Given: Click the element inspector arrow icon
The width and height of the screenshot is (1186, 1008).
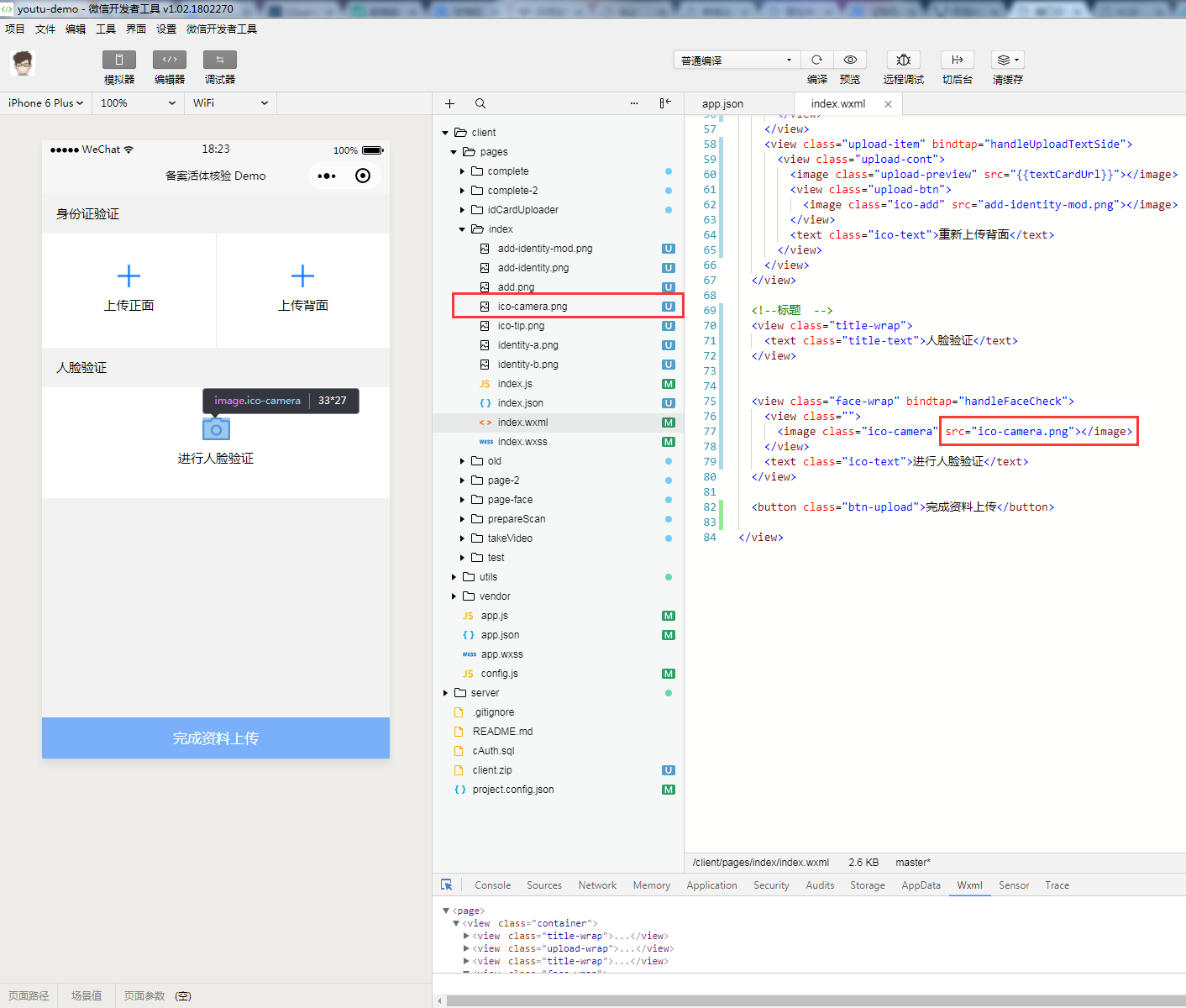Looking at the screenshot, I should 447,885.
